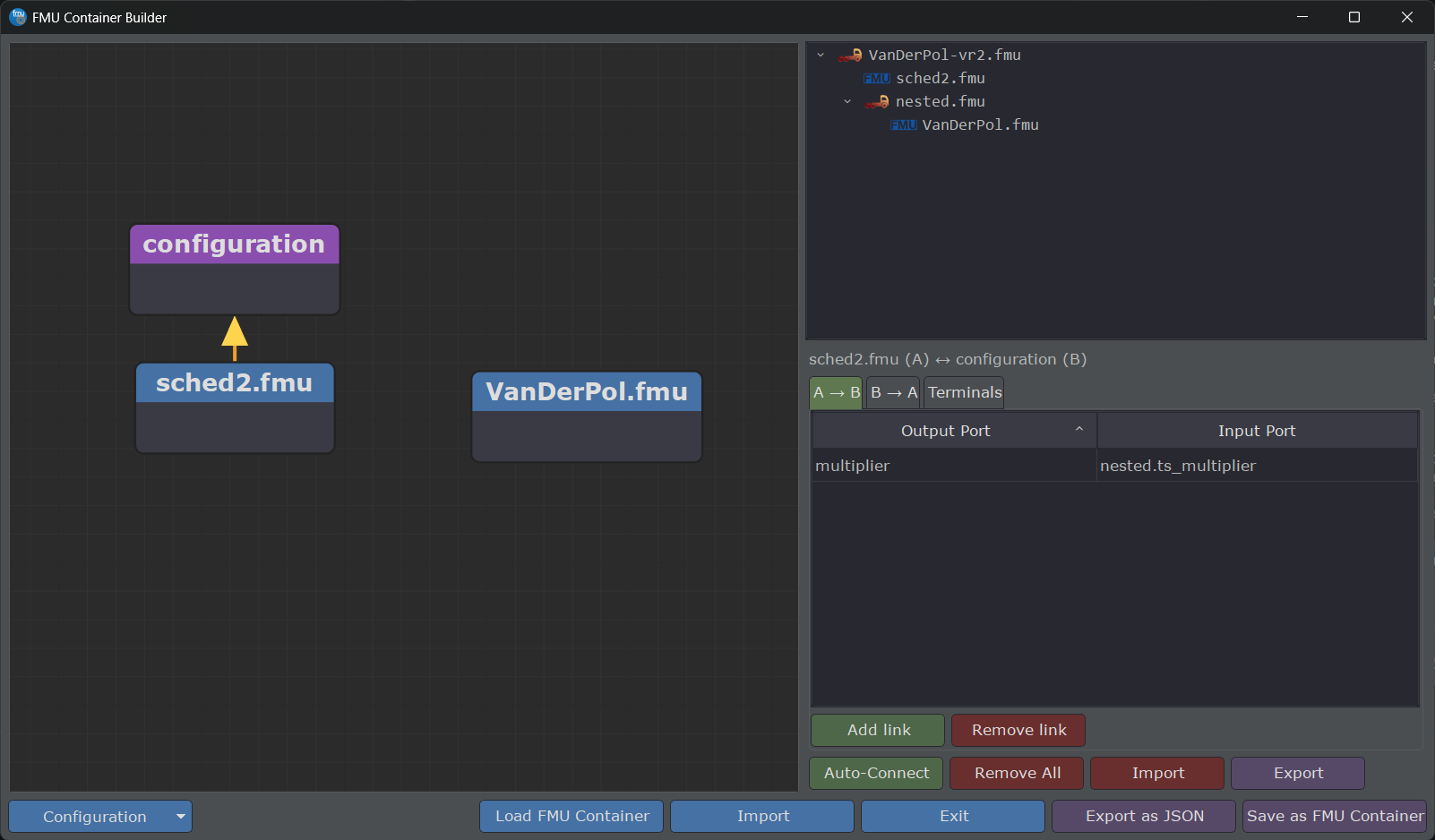The height and width of the screenshot is (840, 1435).
Task: Select the nested.ts_multiplier input port cell
Action: pos(1257,466)
